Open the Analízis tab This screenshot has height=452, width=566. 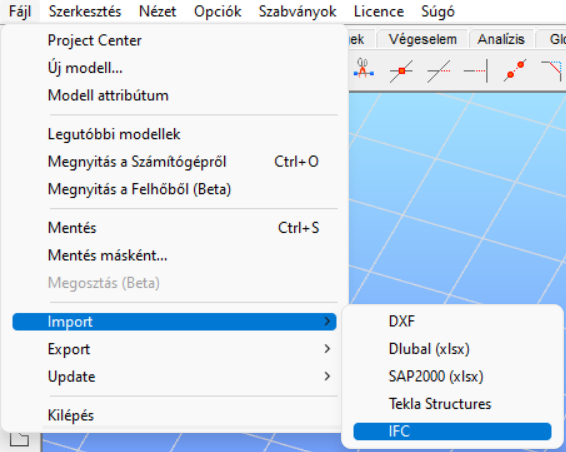(501, 39)
